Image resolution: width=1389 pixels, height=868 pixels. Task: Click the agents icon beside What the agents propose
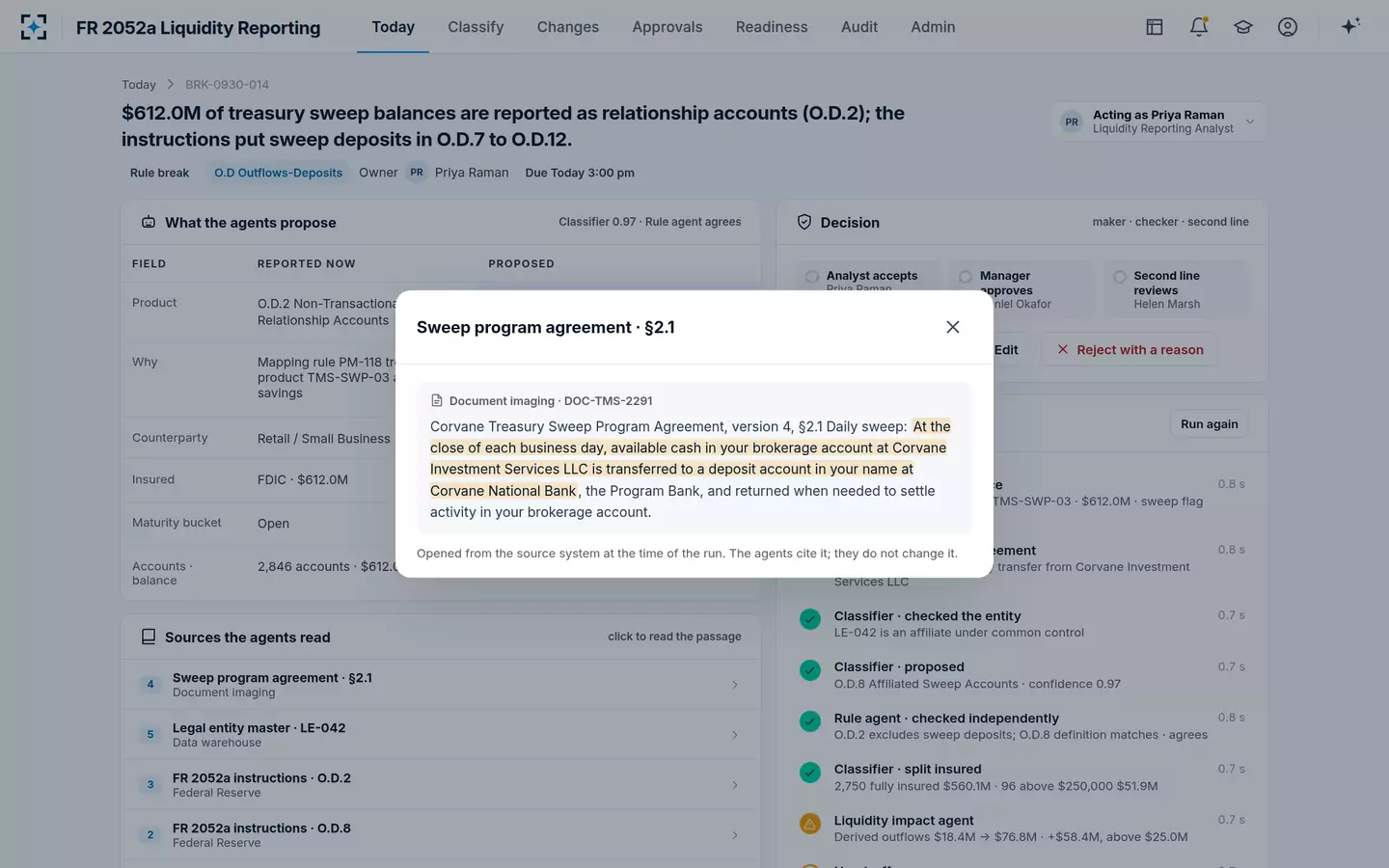(x=149, y=222)
